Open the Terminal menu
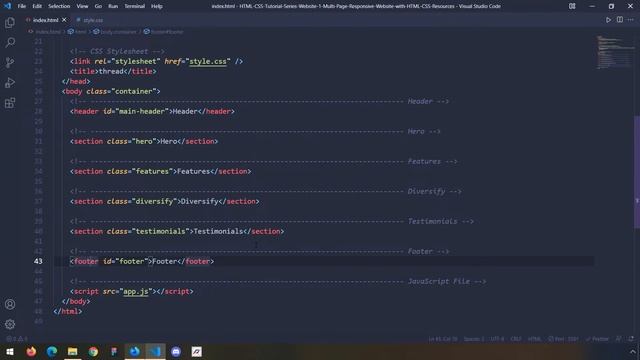 coord(134,6)
